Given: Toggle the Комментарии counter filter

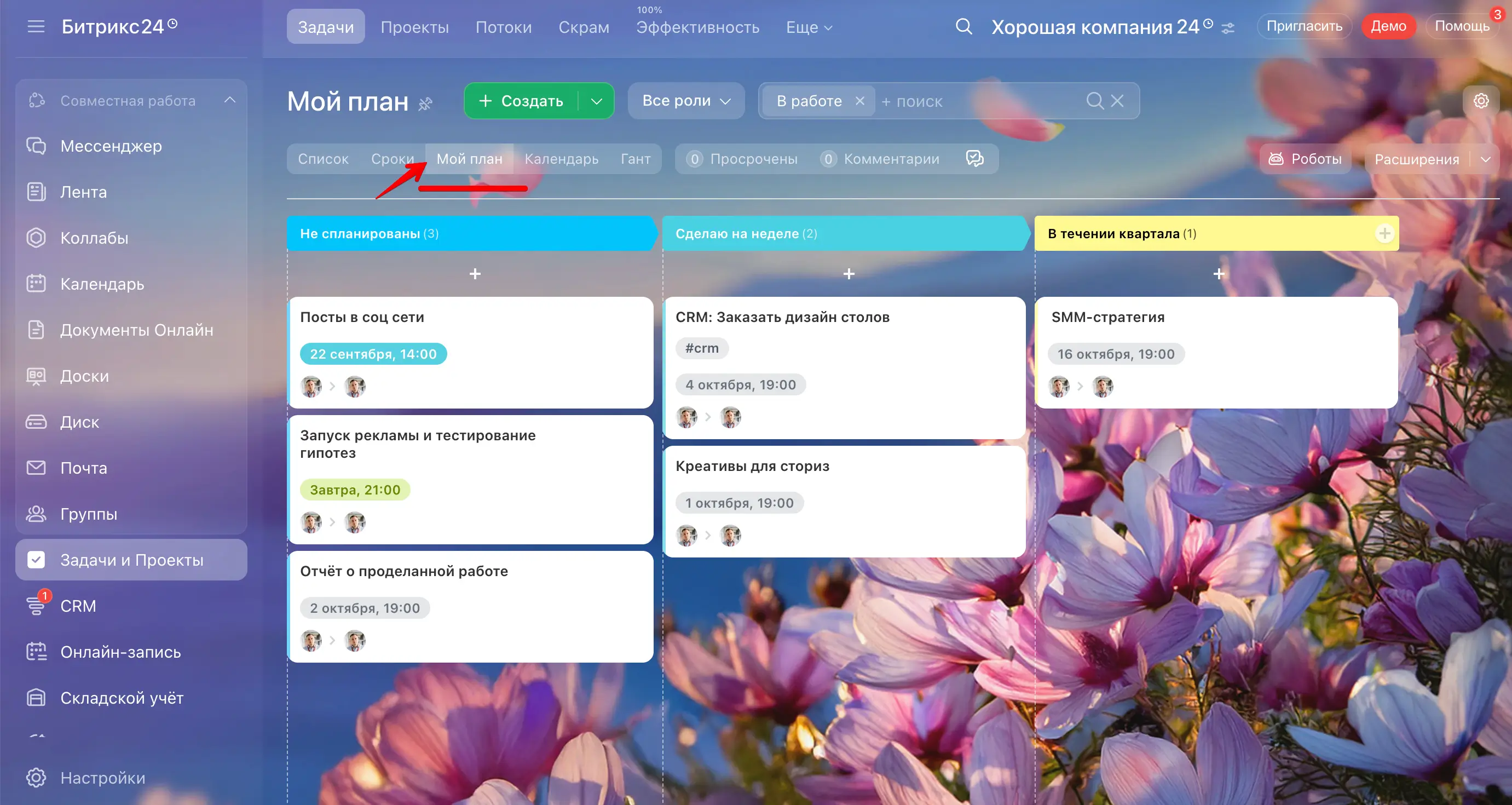Looking at the screenshot, I should click(x=879, y=158).
